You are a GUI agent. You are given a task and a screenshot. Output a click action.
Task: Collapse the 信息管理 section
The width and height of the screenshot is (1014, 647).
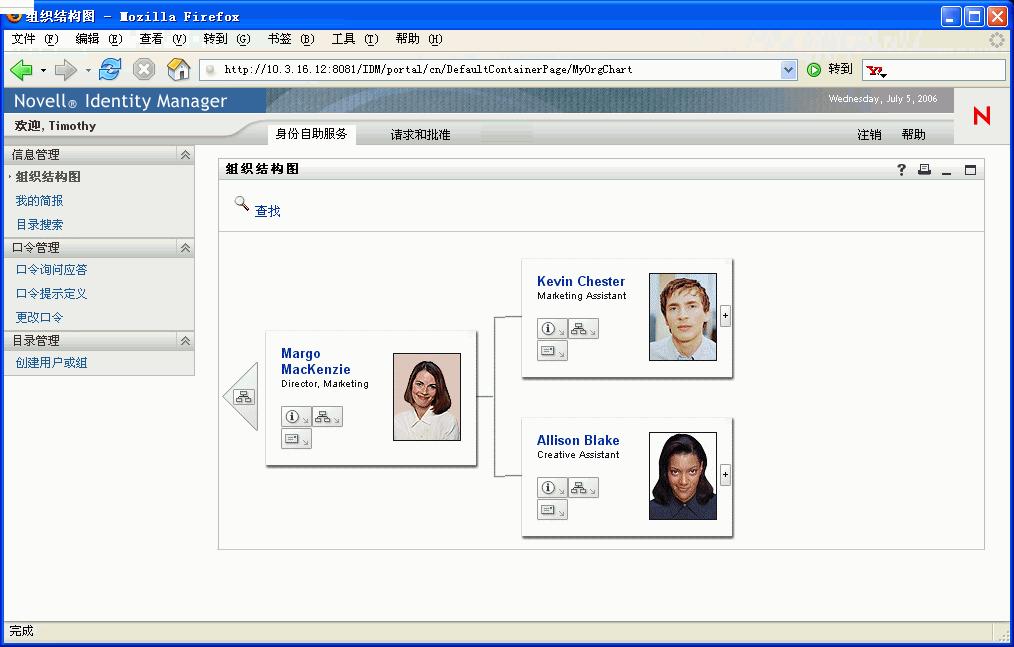coord(186,155)
